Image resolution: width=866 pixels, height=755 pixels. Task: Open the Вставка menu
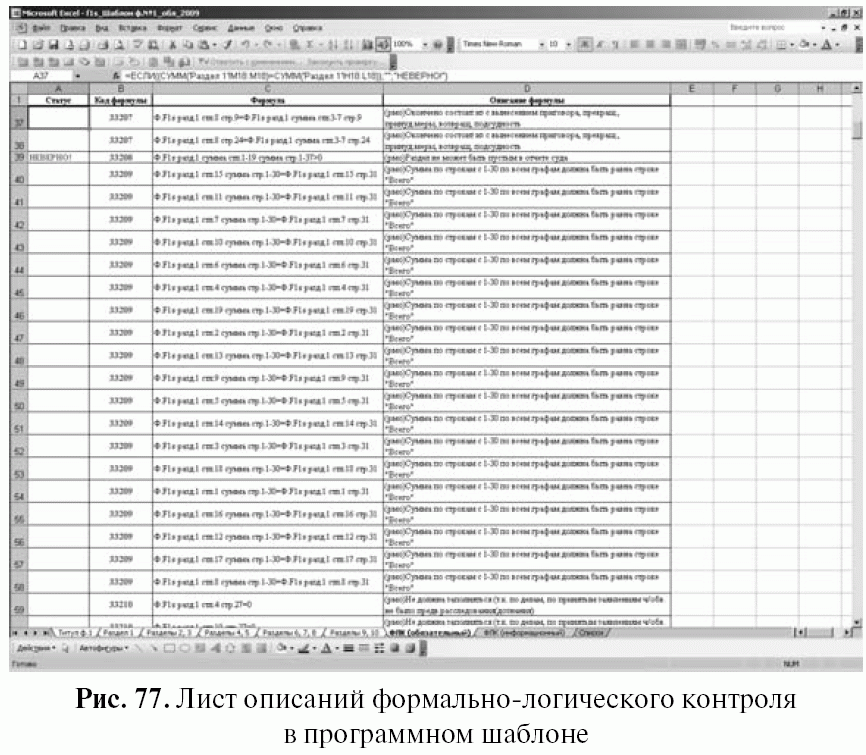click(133, 28)
